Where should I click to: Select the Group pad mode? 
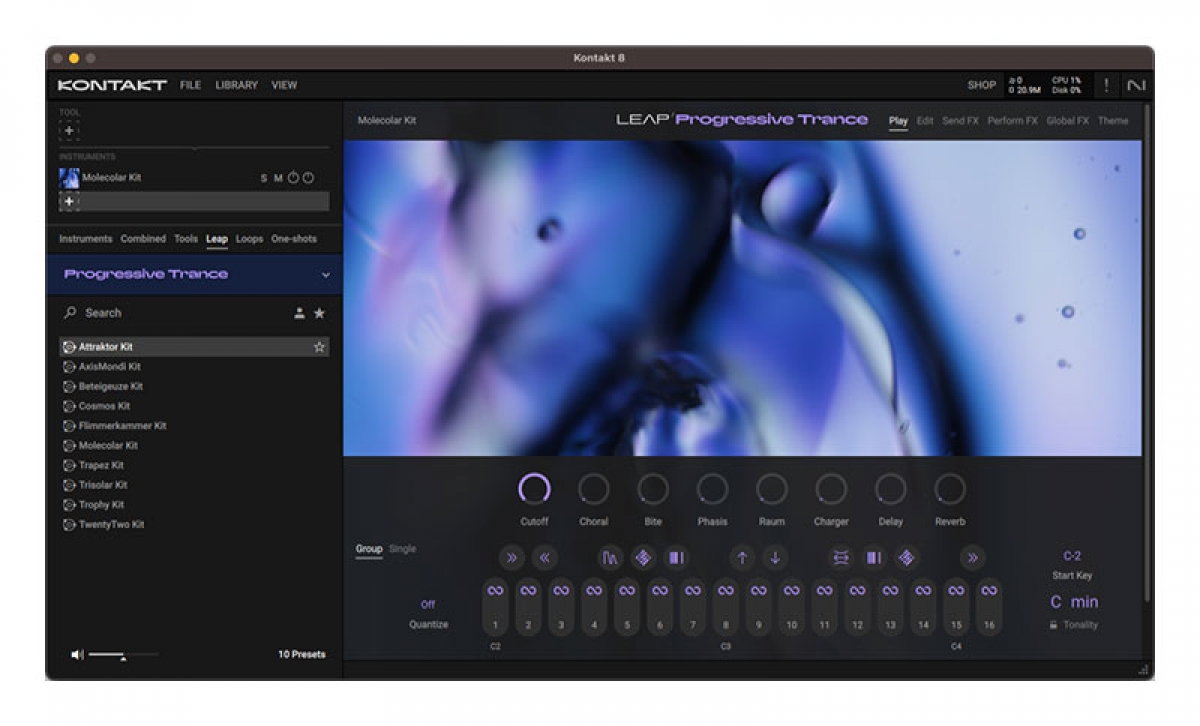(369, 549)
